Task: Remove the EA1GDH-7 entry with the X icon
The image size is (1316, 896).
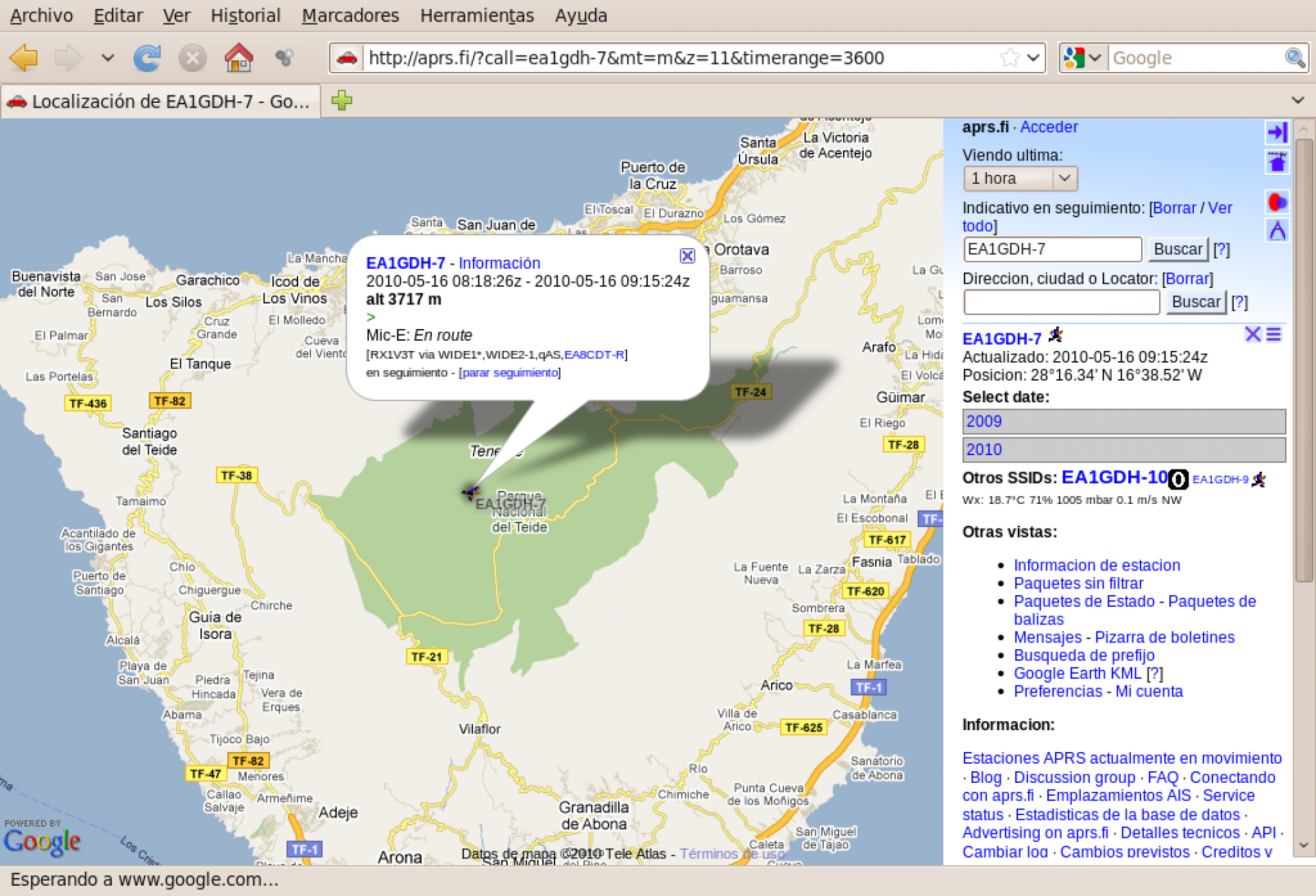Action: (x=1253, y=335)
